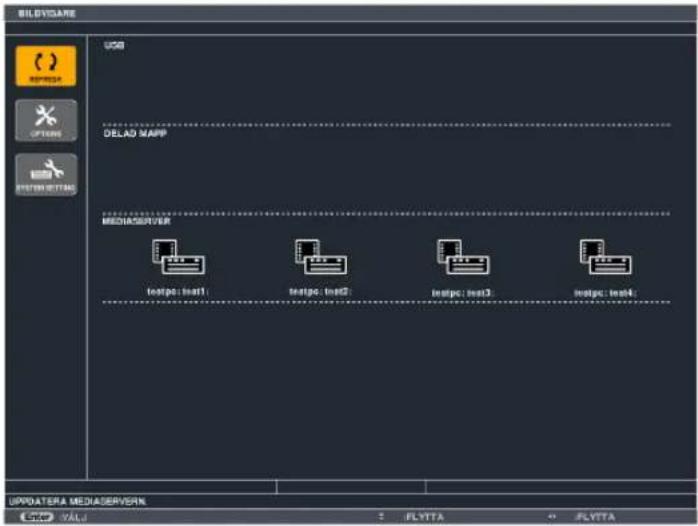Open the System Setting button
The height and width of the screenshot is (526, 698).
[x=46, y=174]
